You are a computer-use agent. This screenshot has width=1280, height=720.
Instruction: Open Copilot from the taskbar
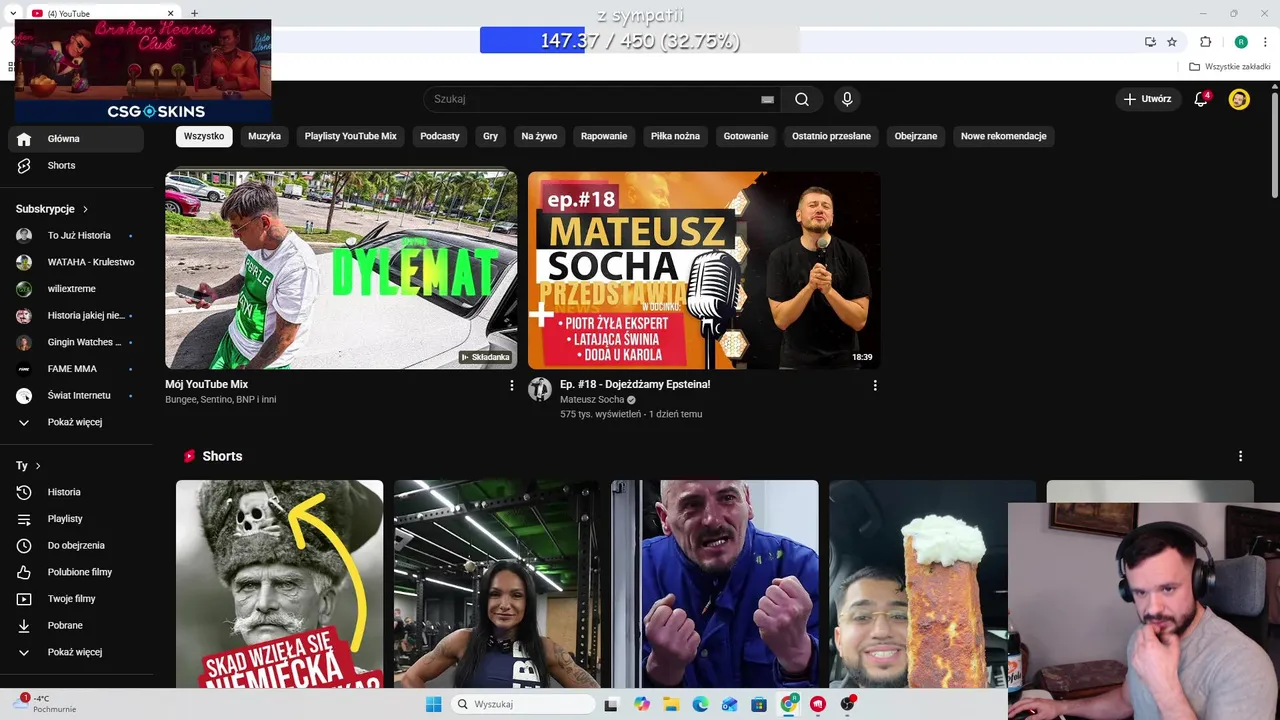tap(642, 704)
